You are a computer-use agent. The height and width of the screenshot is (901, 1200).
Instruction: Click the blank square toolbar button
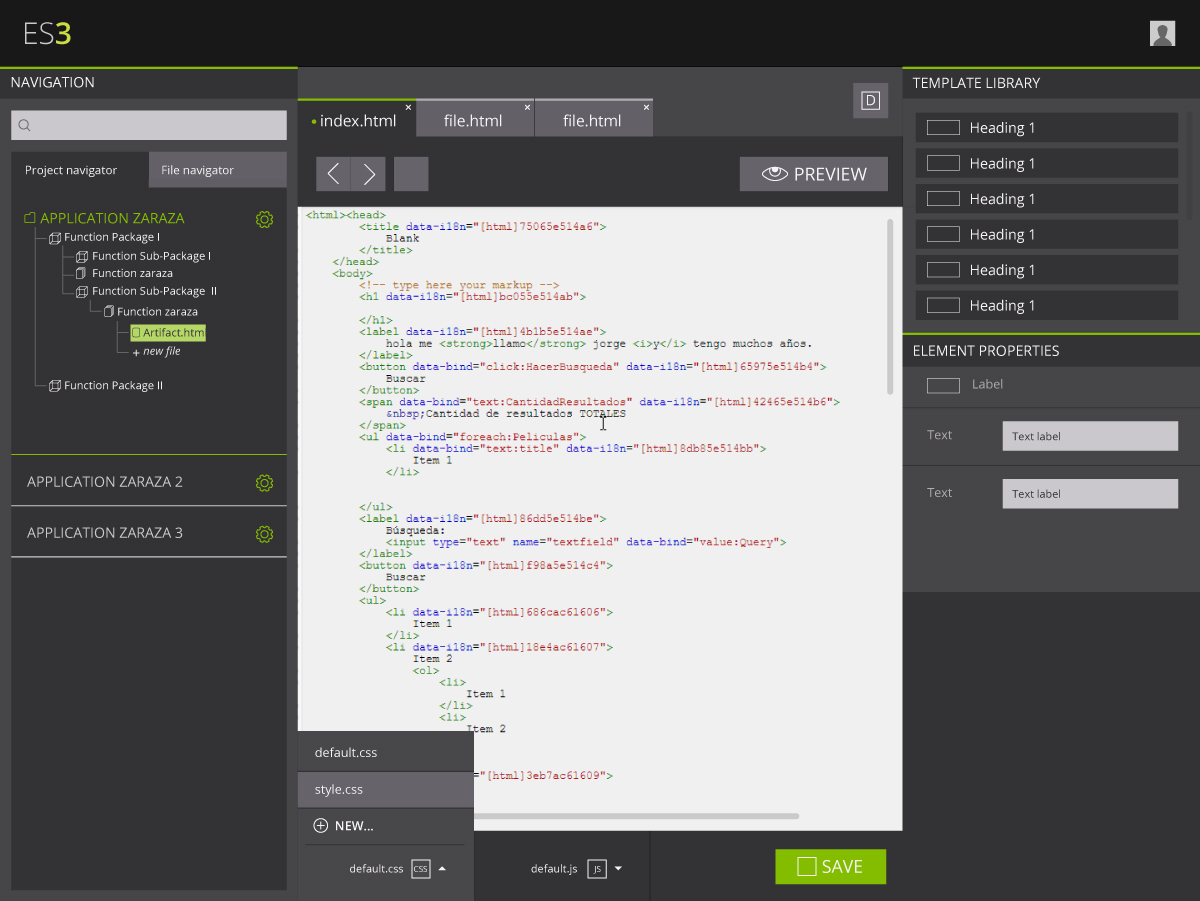411,174
